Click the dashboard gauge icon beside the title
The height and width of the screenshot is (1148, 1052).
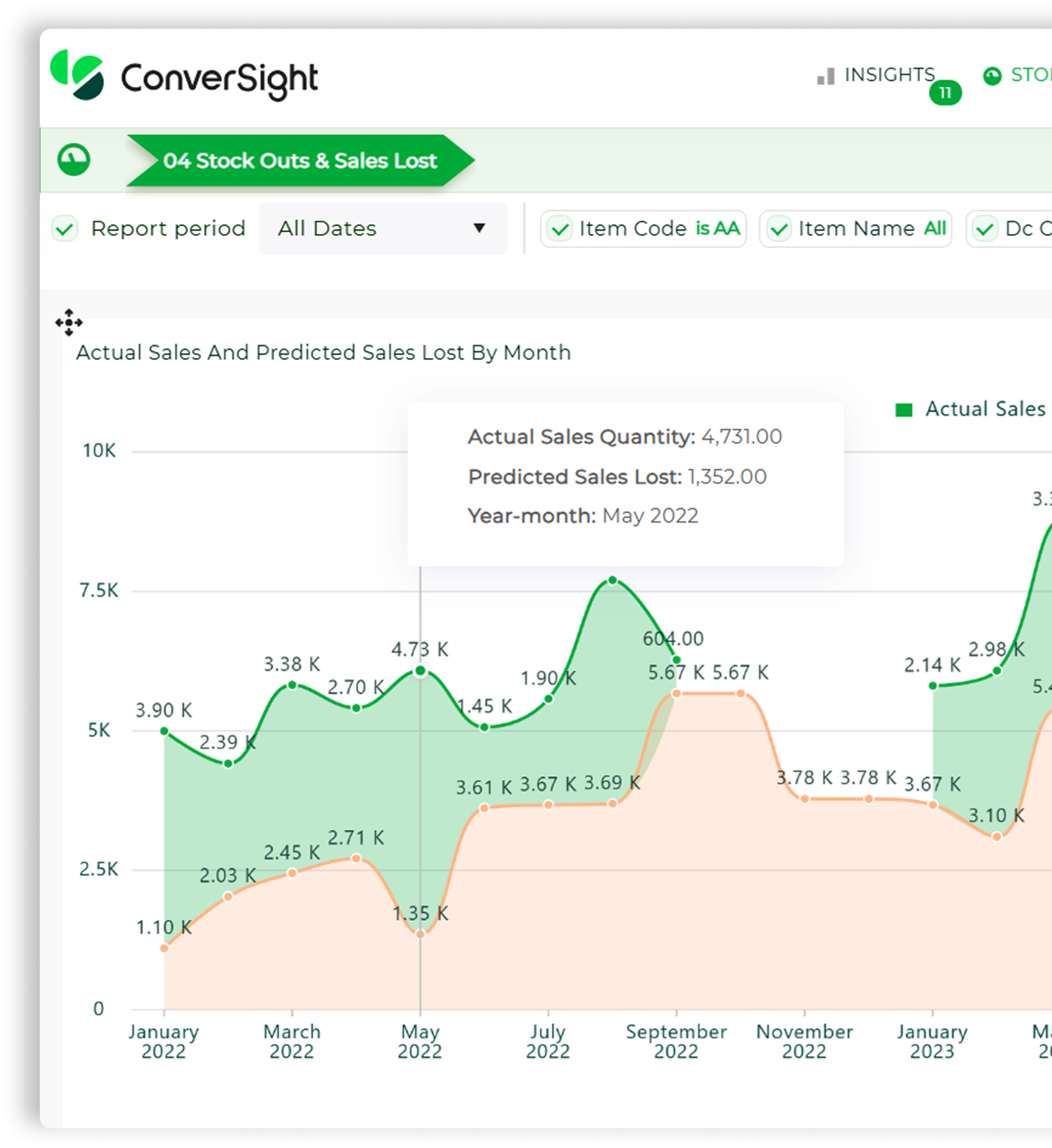tap(74, 160)
